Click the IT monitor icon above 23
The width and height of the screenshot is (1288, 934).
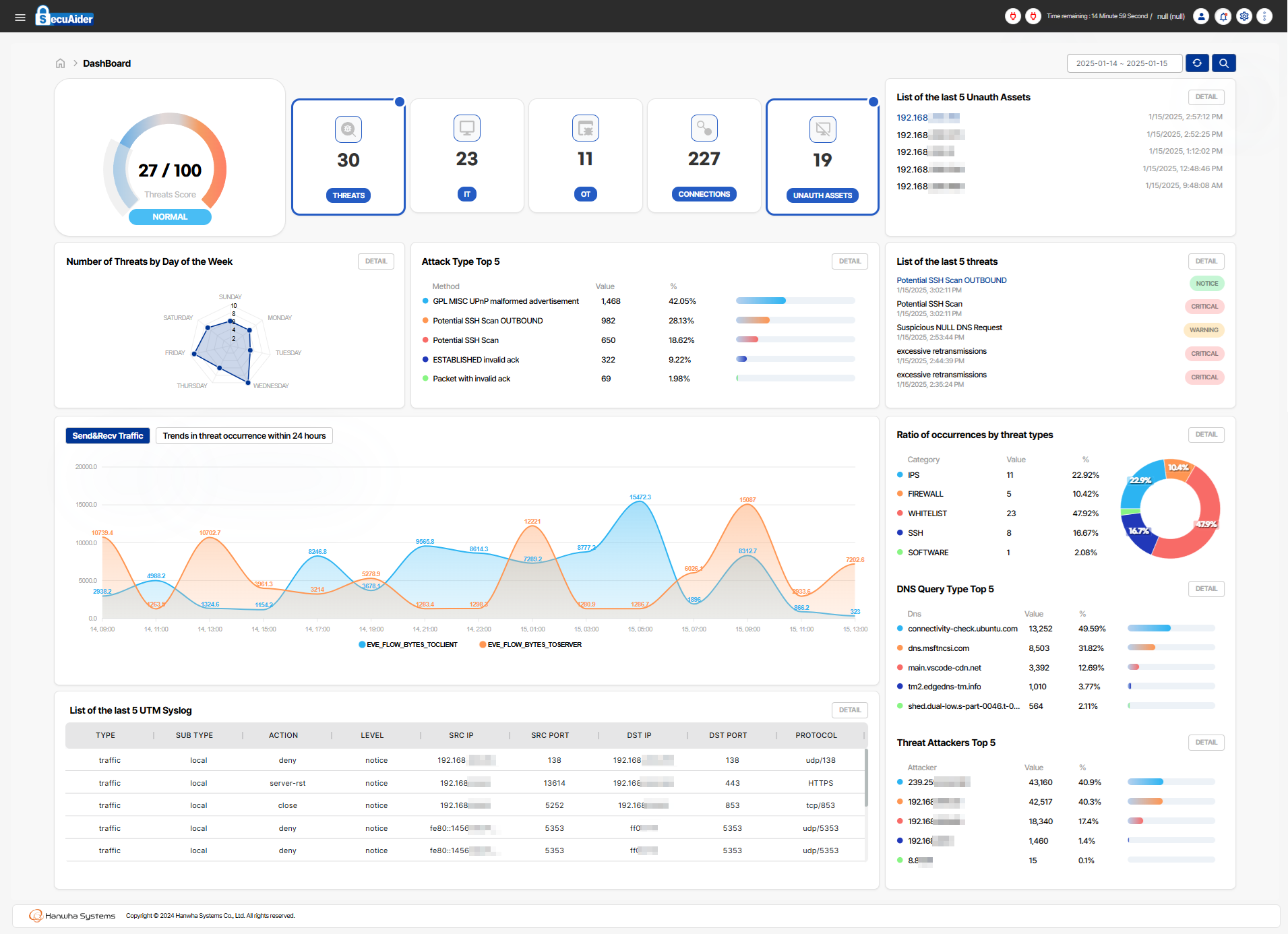pyautogui.click(x=467, y=128)
